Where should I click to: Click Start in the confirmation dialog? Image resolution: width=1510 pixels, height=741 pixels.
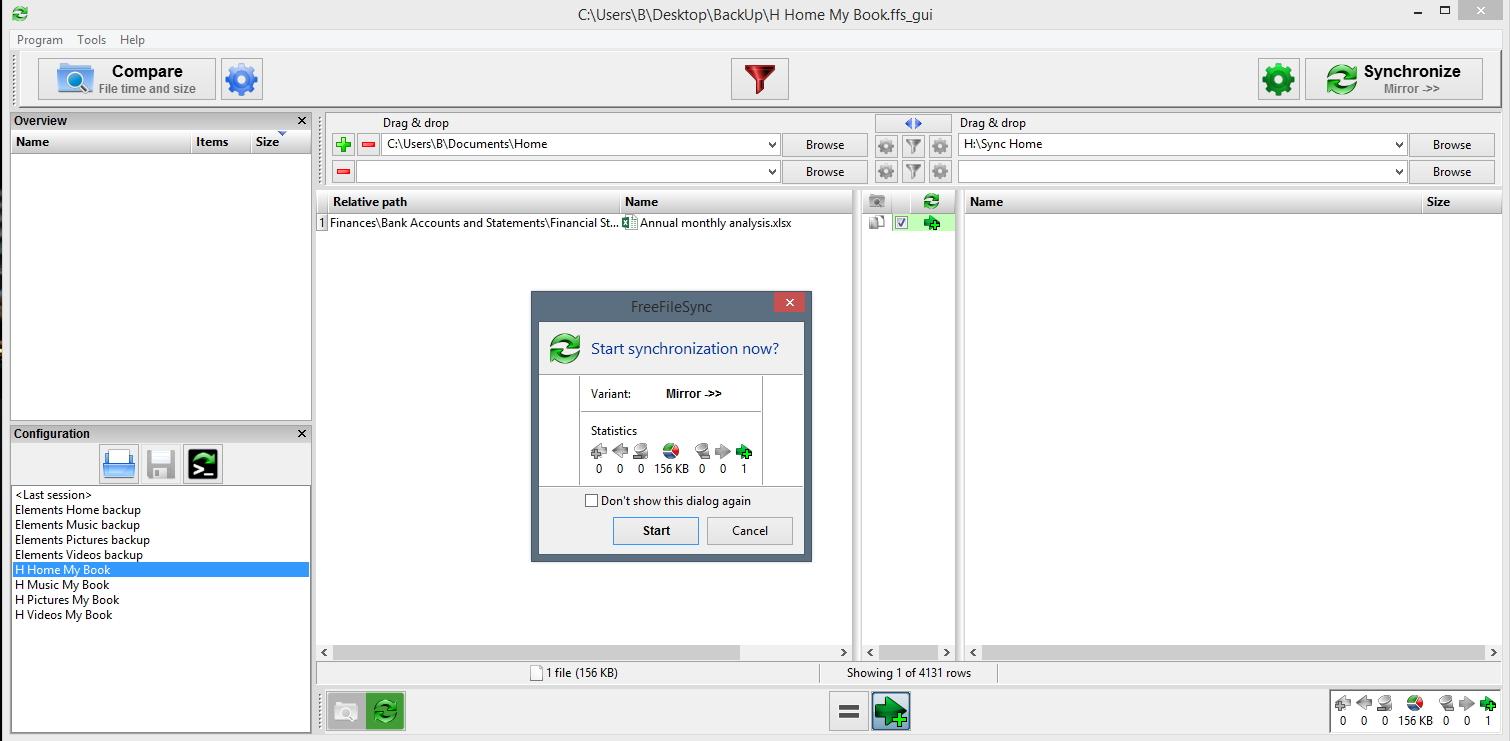(x=656, y=531)
